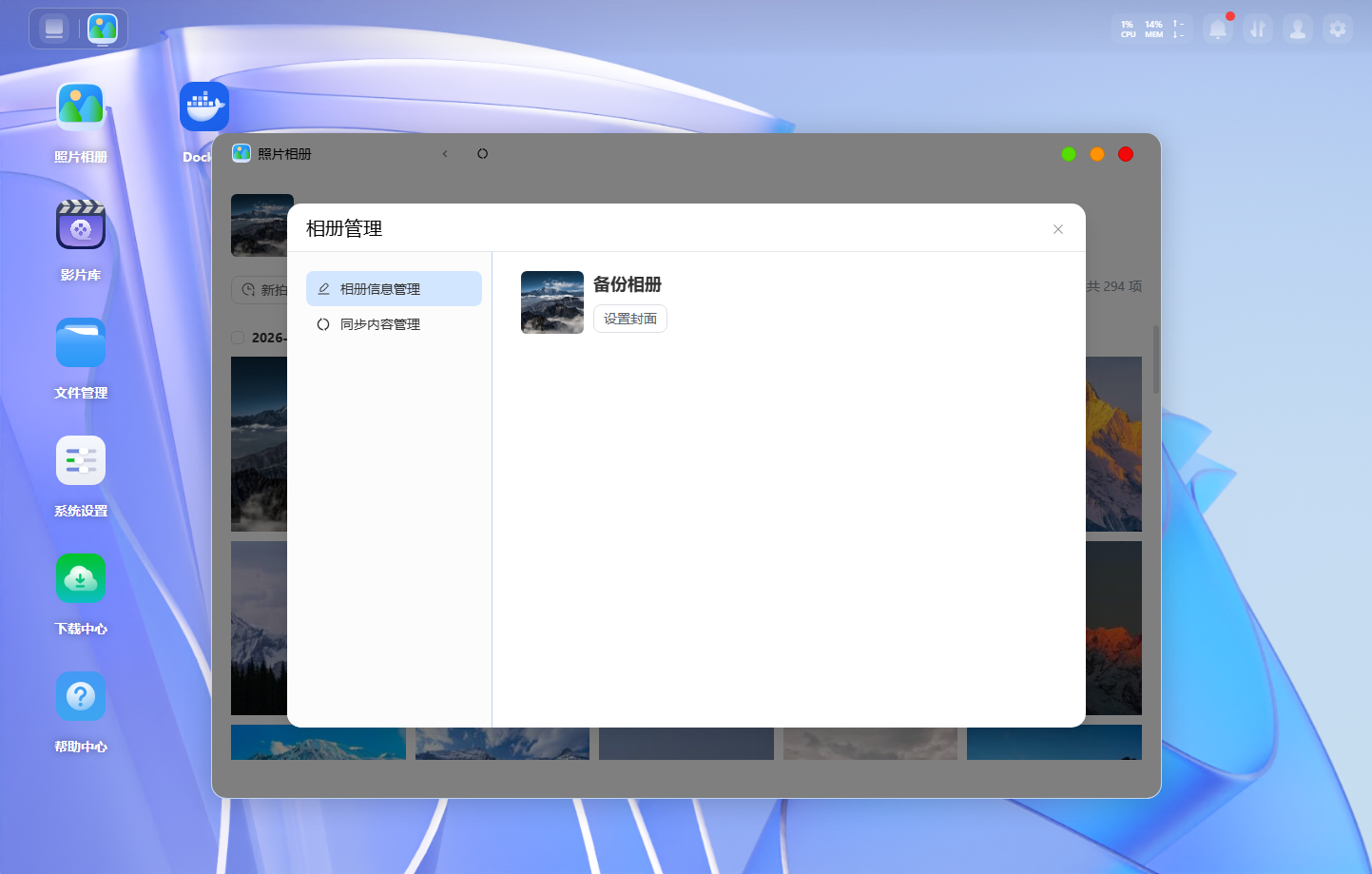
Task: Open the 影片库 video library icon
Action: point(81,224)
